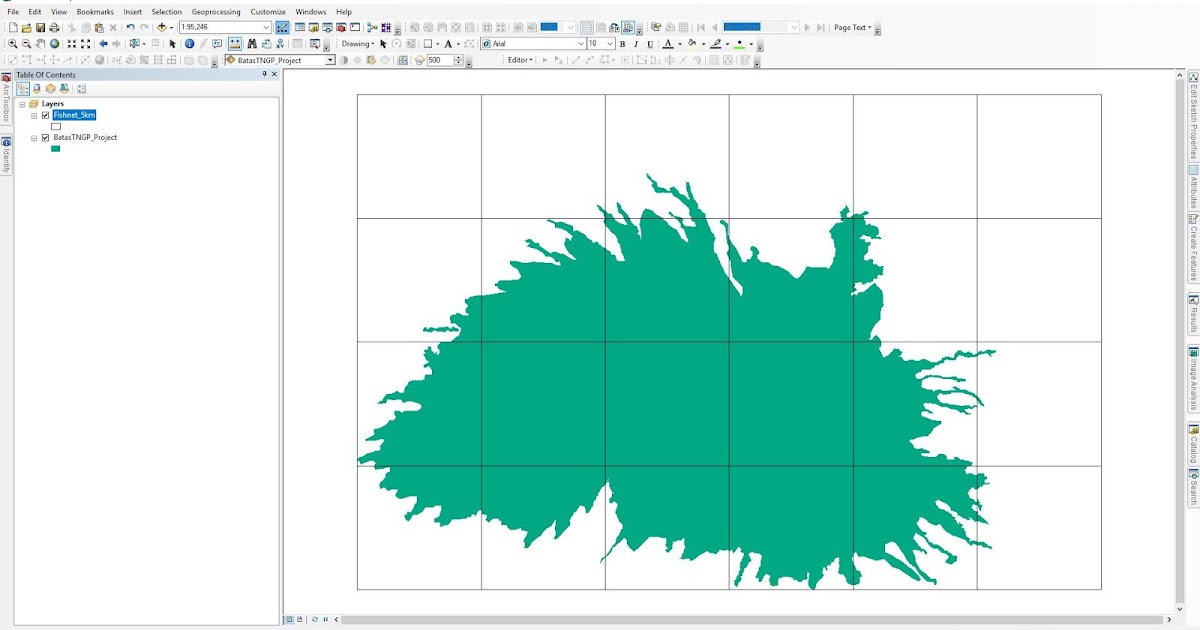
Task: Uncheck the Fishnet_5km layer visibility
Action: click(45, 115)
